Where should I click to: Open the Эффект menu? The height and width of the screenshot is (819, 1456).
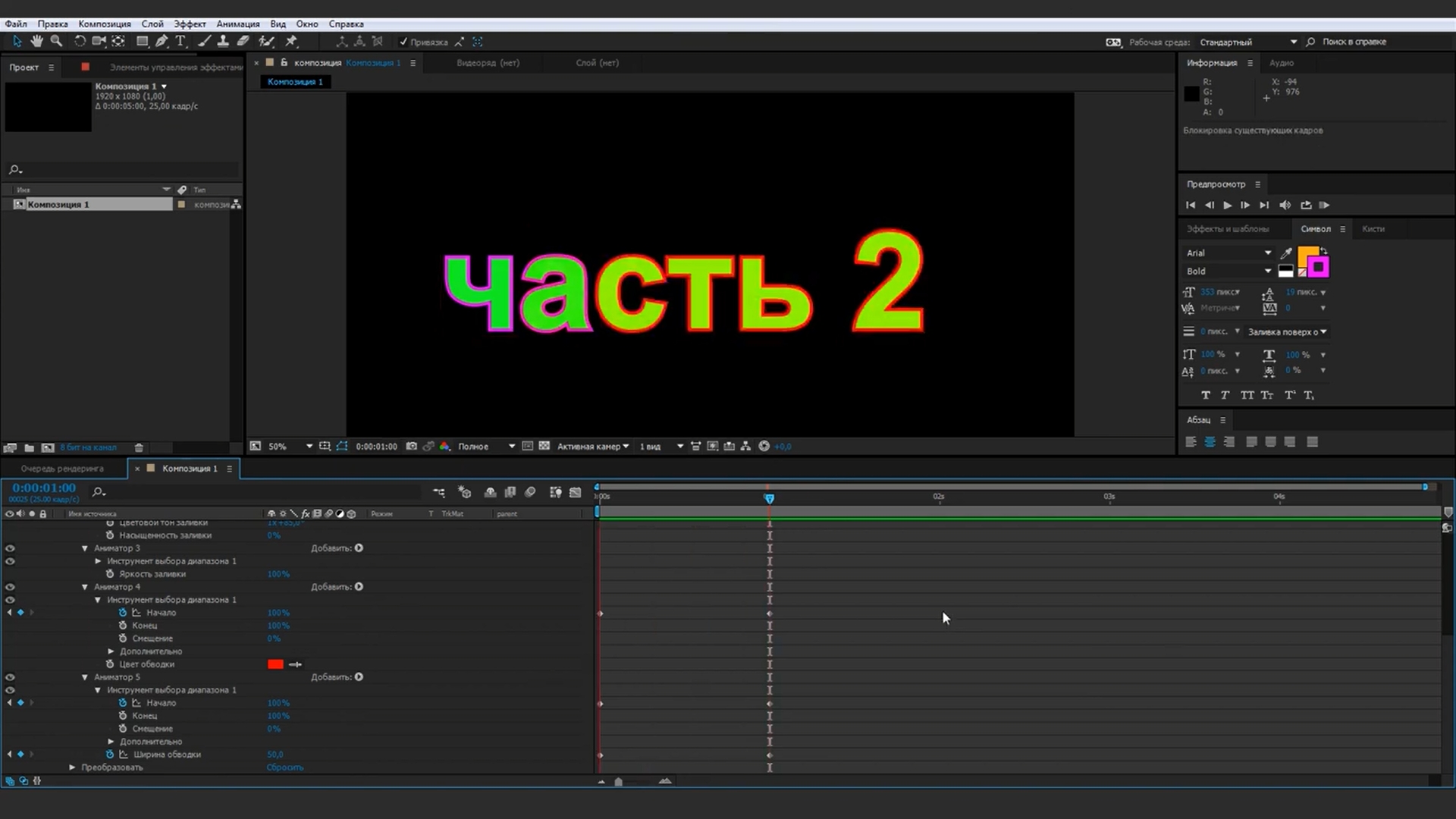pos(190,24)
